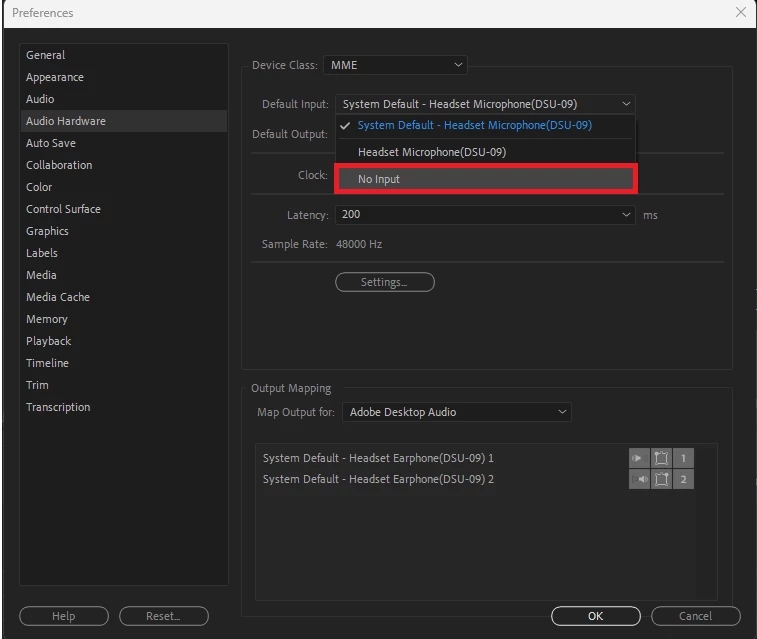Viewport: 757px width, 639px height.
Task: Go to Auto Save preferences
Action: (124, 143)
